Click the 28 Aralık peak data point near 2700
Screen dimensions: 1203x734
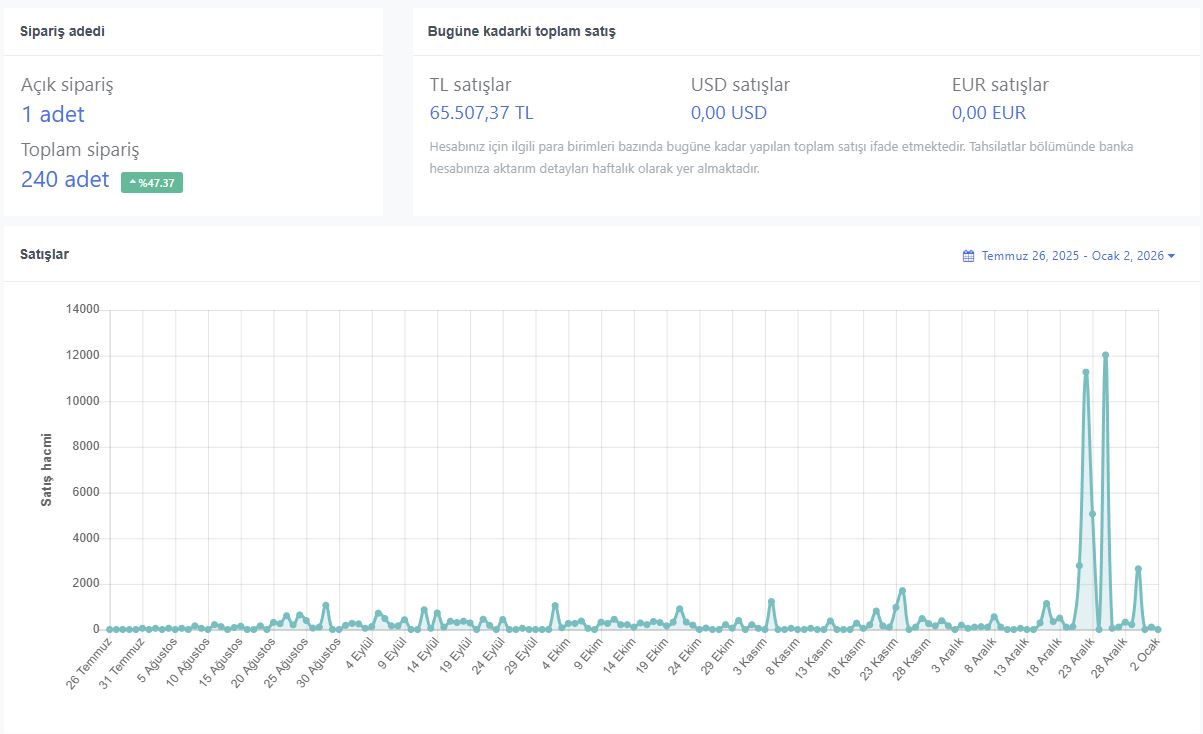pos(1138,569)
